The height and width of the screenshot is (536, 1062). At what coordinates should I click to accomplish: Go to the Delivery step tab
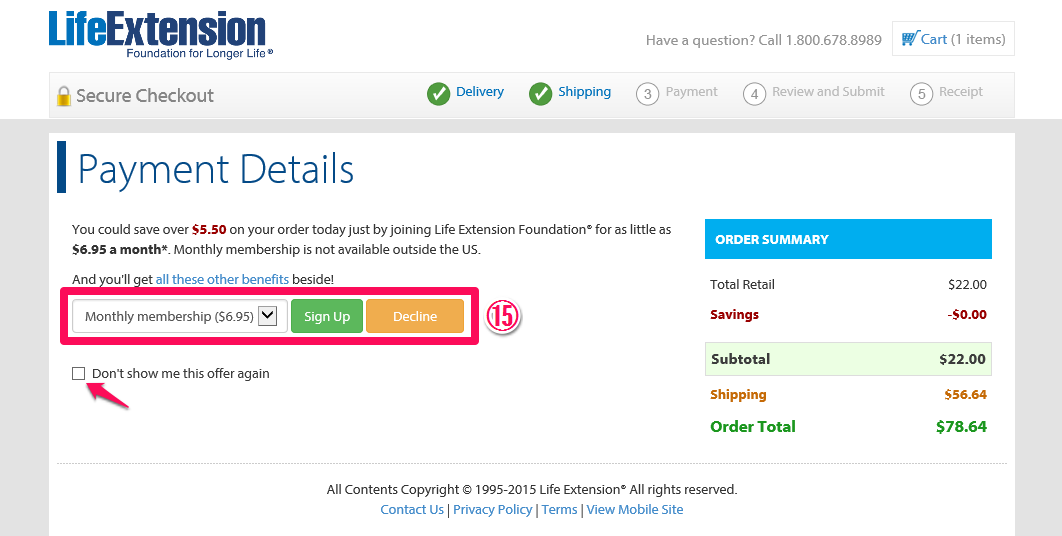point(480,92)
